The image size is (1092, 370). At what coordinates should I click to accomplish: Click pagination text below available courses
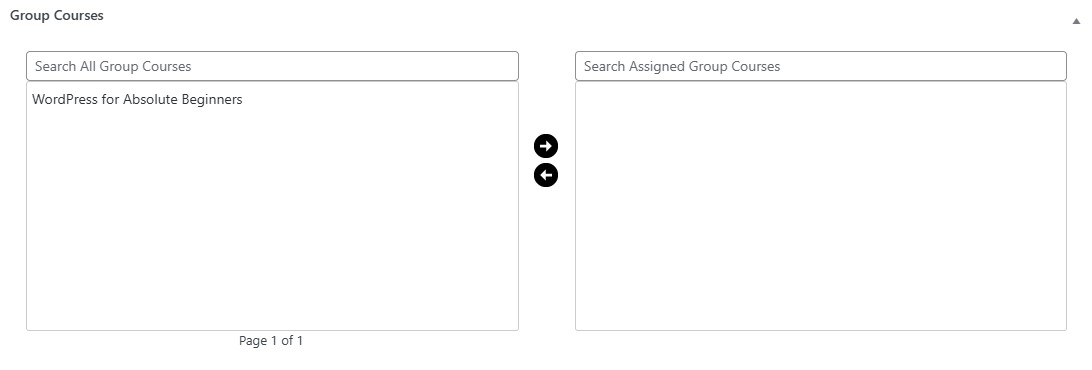pos(271,341)
